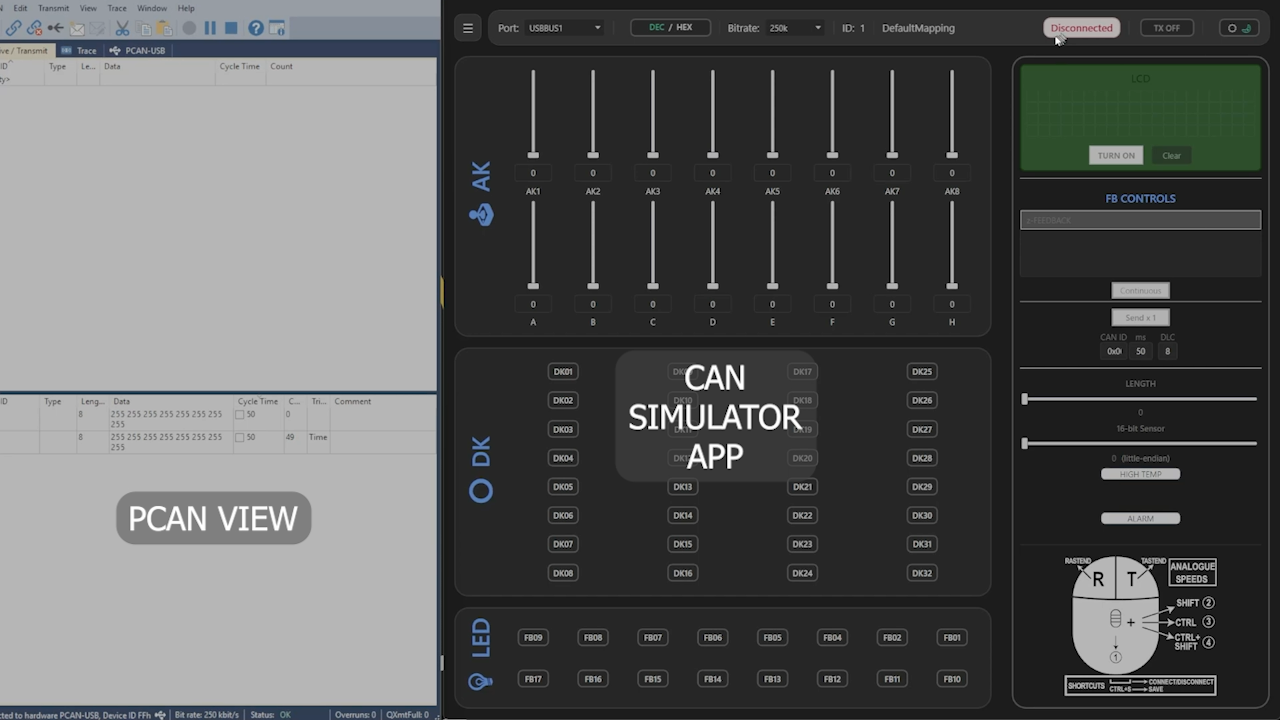
Task: Click the Cycle Time column header in receive list
Action: pos(240,66)
